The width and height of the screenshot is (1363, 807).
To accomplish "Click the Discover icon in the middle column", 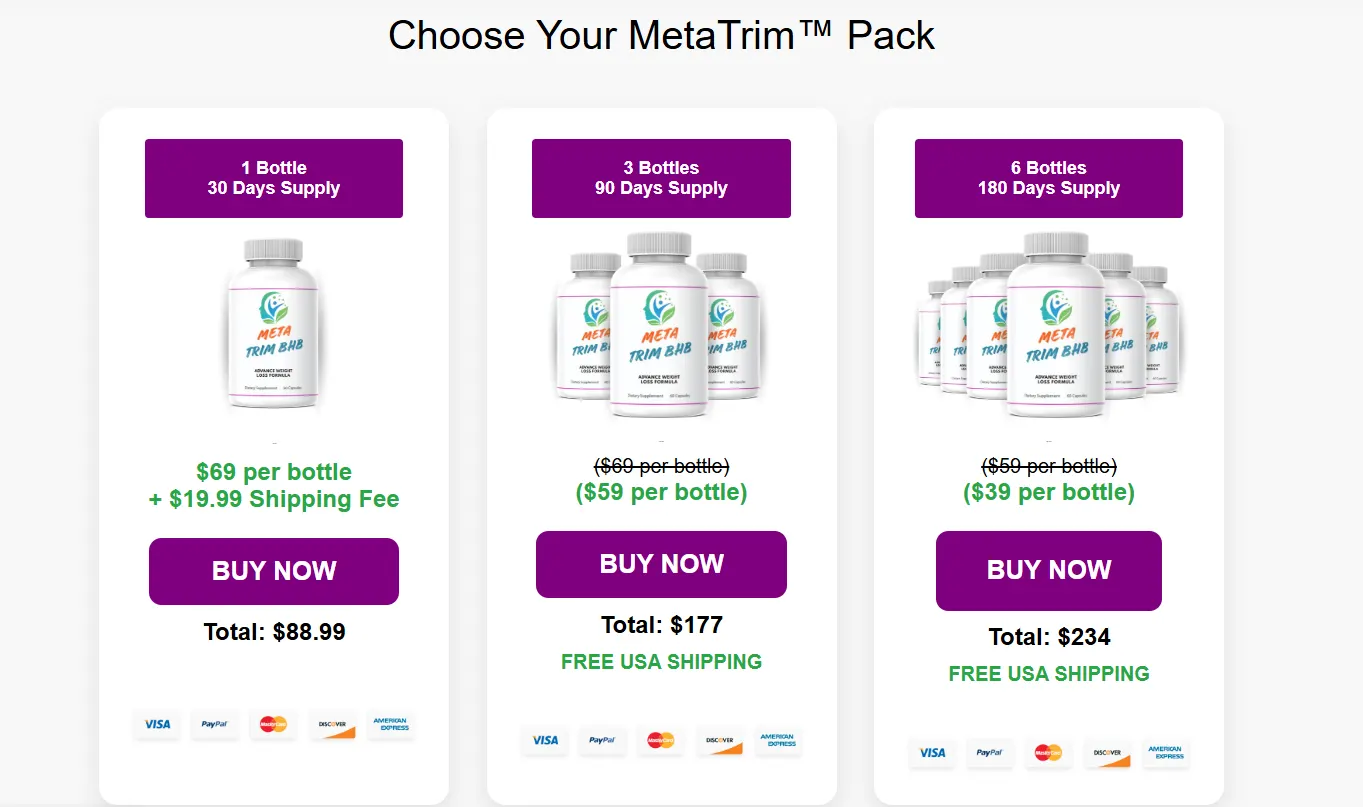I will pyautogui.click(x=719, y=741).
